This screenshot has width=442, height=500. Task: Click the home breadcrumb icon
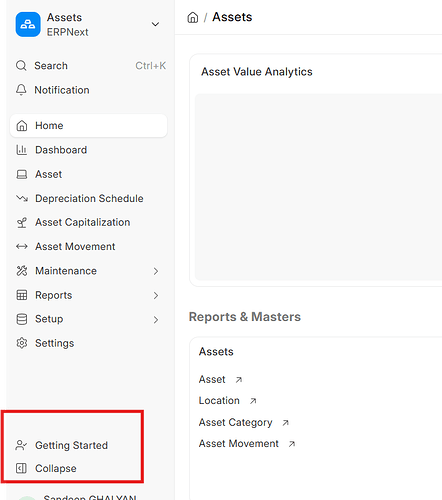193,17
